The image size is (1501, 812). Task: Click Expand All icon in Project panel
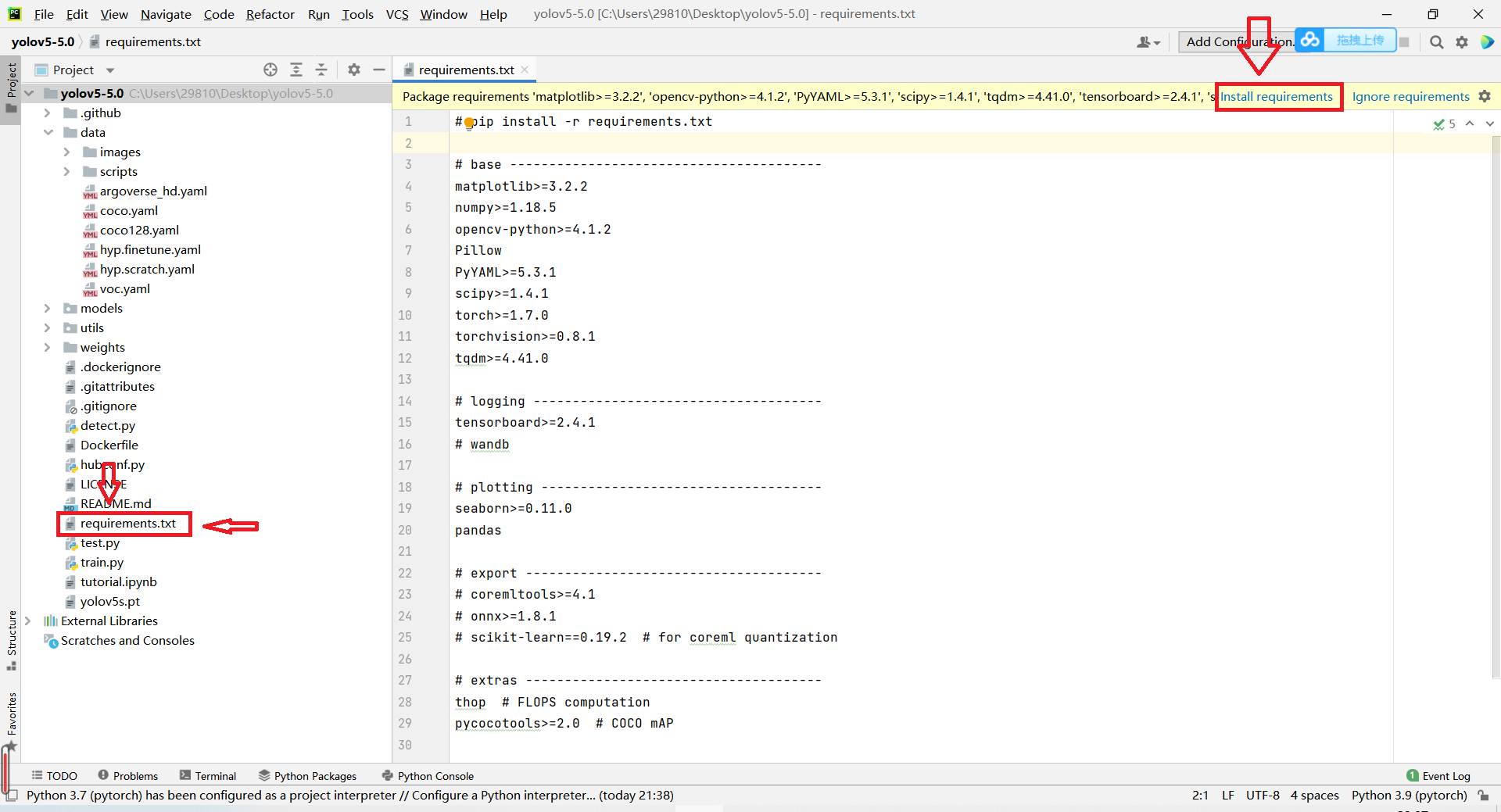click(296, 70)
